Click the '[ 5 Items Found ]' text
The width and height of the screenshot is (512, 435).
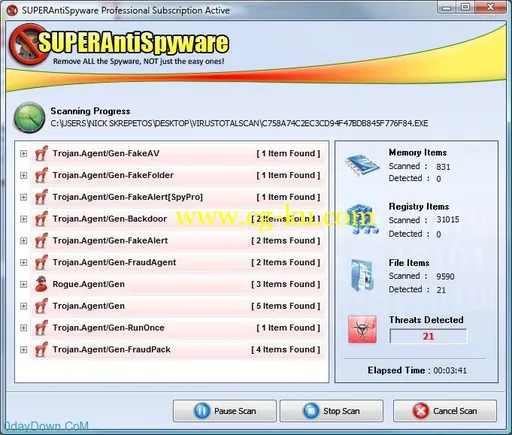[286, 306]
